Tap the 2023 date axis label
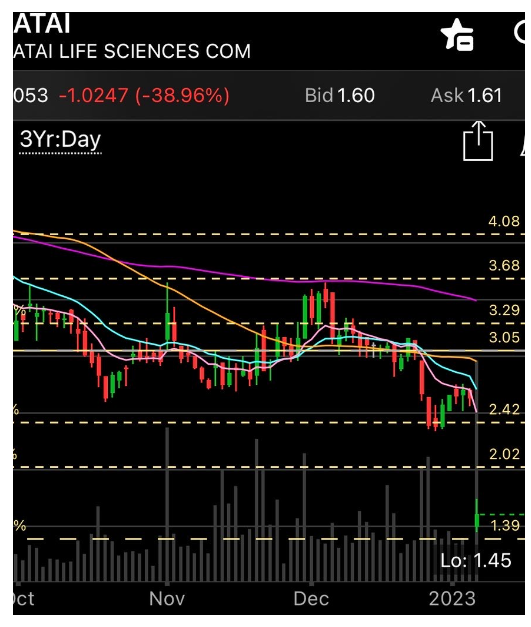Viewport: 531px width, 627px height. click(452, 599)
